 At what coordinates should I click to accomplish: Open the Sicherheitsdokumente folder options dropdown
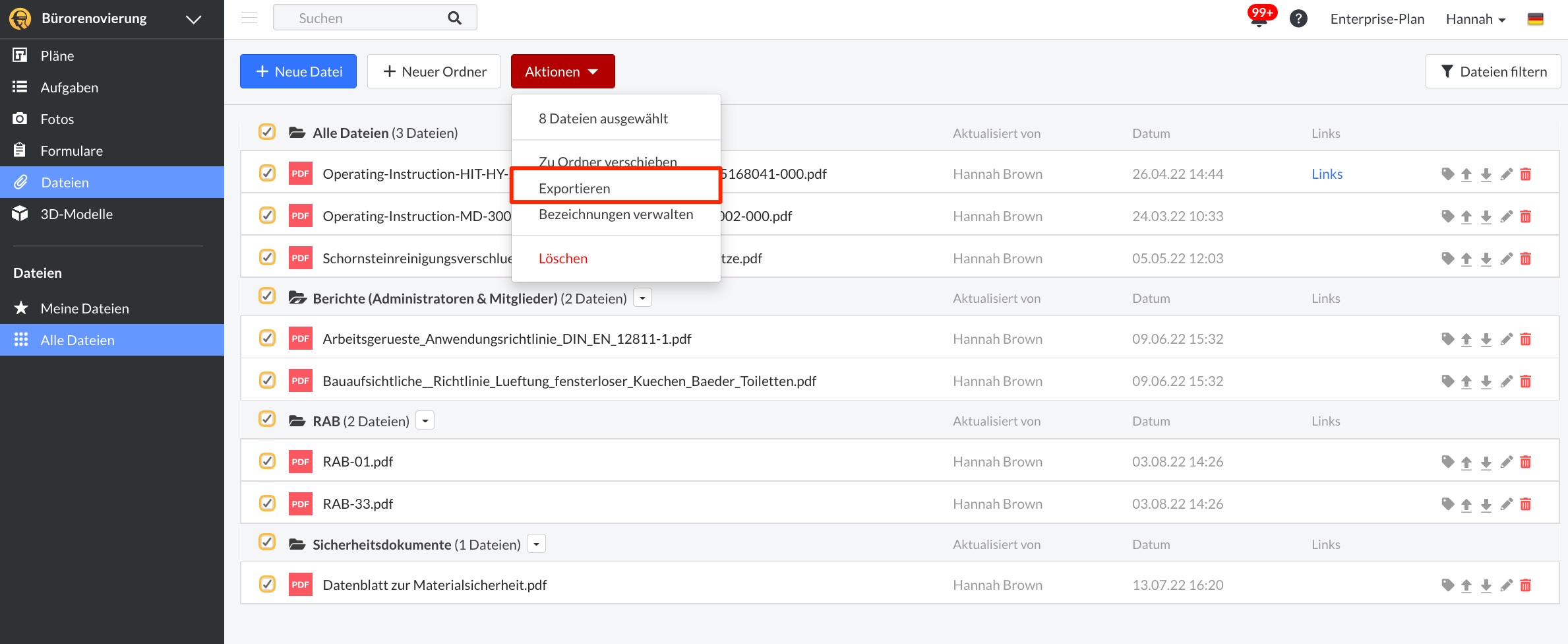click(x=537, y=544)
